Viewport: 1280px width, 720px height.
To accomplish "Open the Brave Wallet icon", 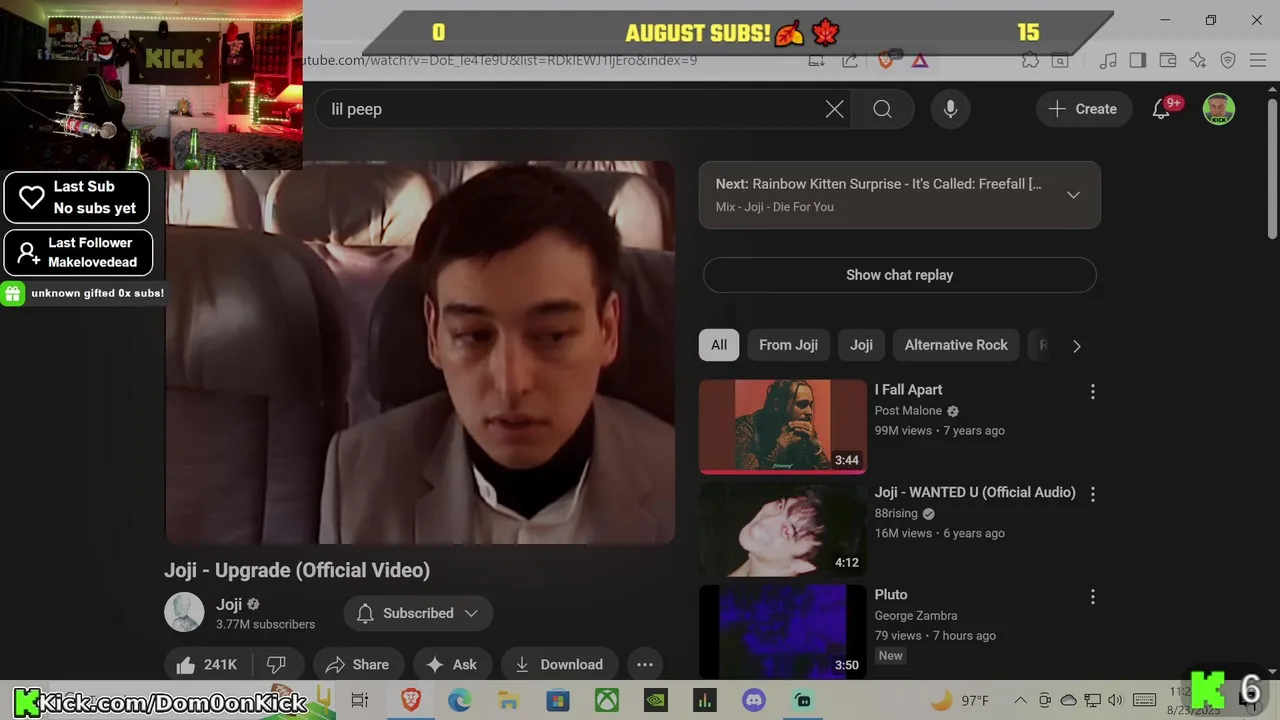I will coord(1168,60).
